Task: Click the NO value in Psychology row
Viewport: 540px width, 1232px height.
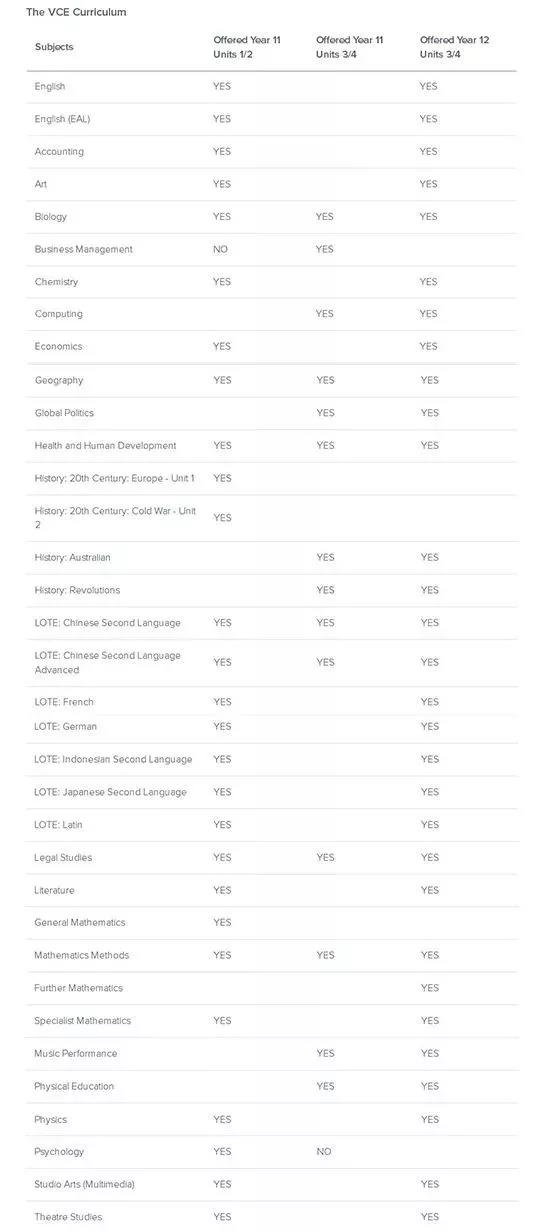Action: (324, 1152)
